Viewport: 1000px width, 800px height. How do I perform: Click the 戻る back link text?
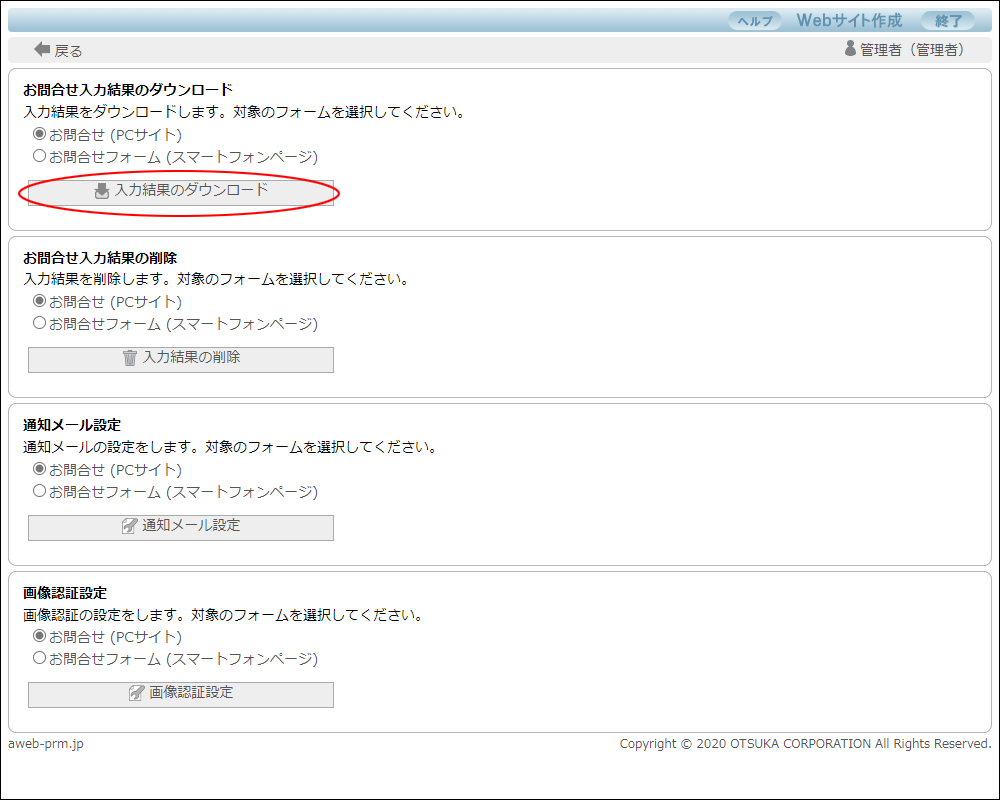[68, 51]
